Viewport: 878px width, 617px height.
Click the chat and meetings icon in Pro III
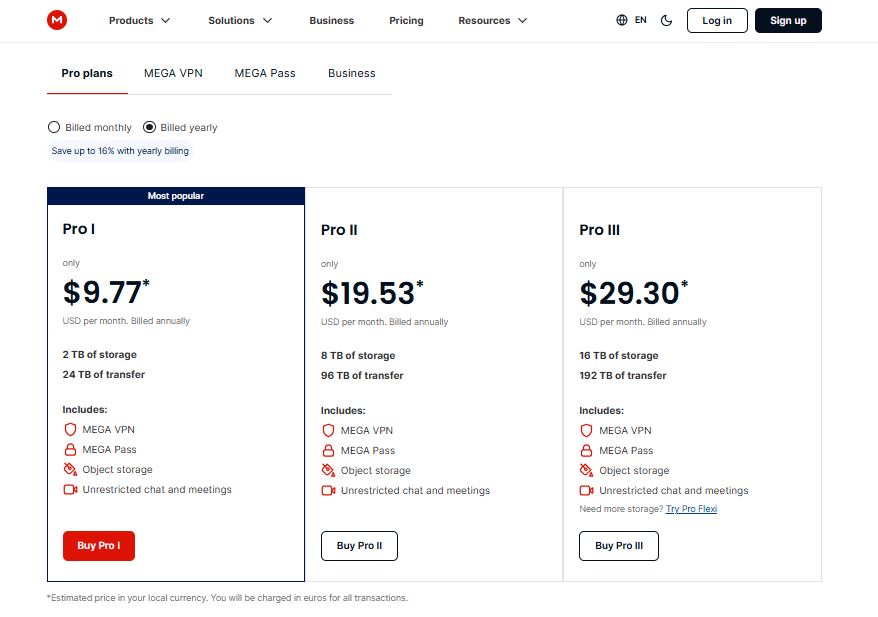point(586,491)
